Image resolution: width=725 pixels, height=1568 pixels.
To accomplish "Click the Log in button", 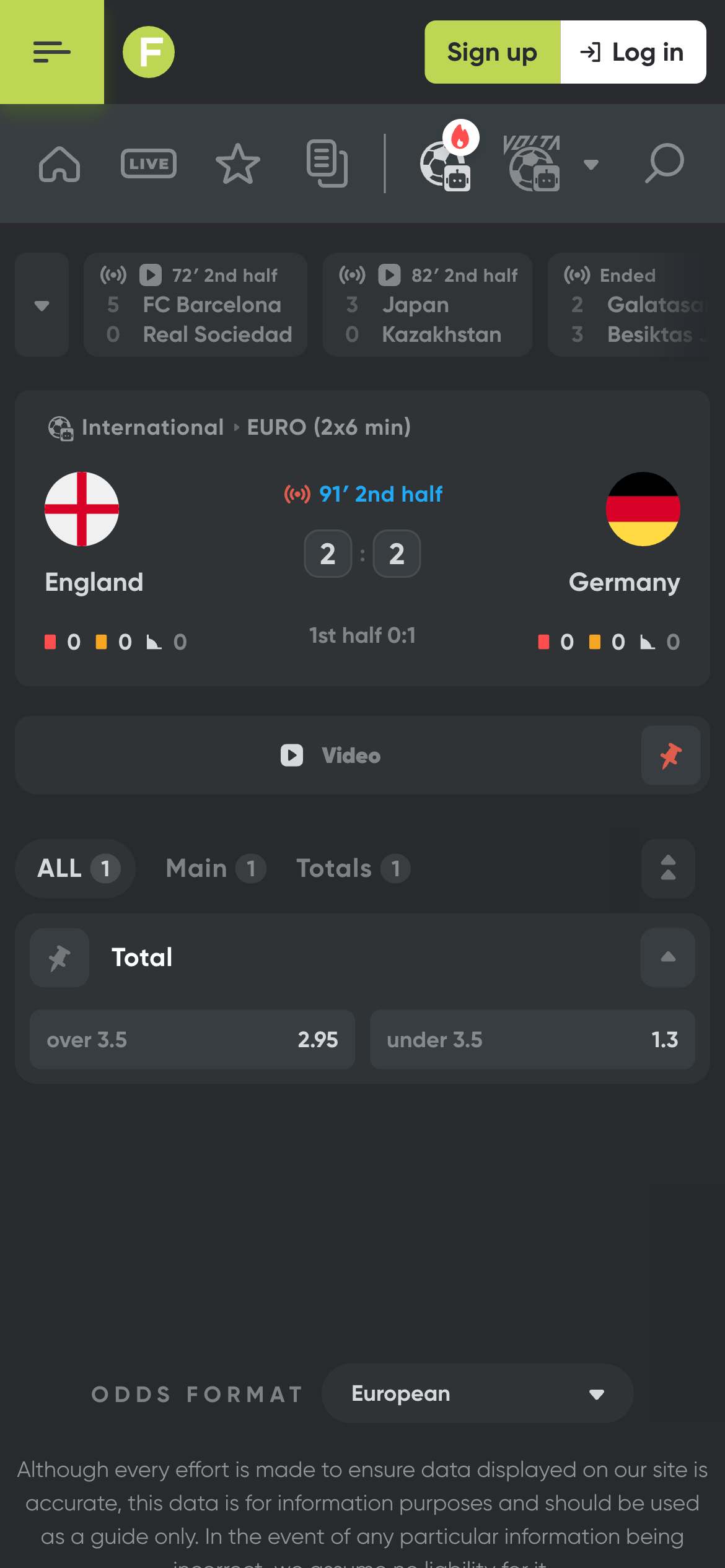I will click(x=633, y=52).
